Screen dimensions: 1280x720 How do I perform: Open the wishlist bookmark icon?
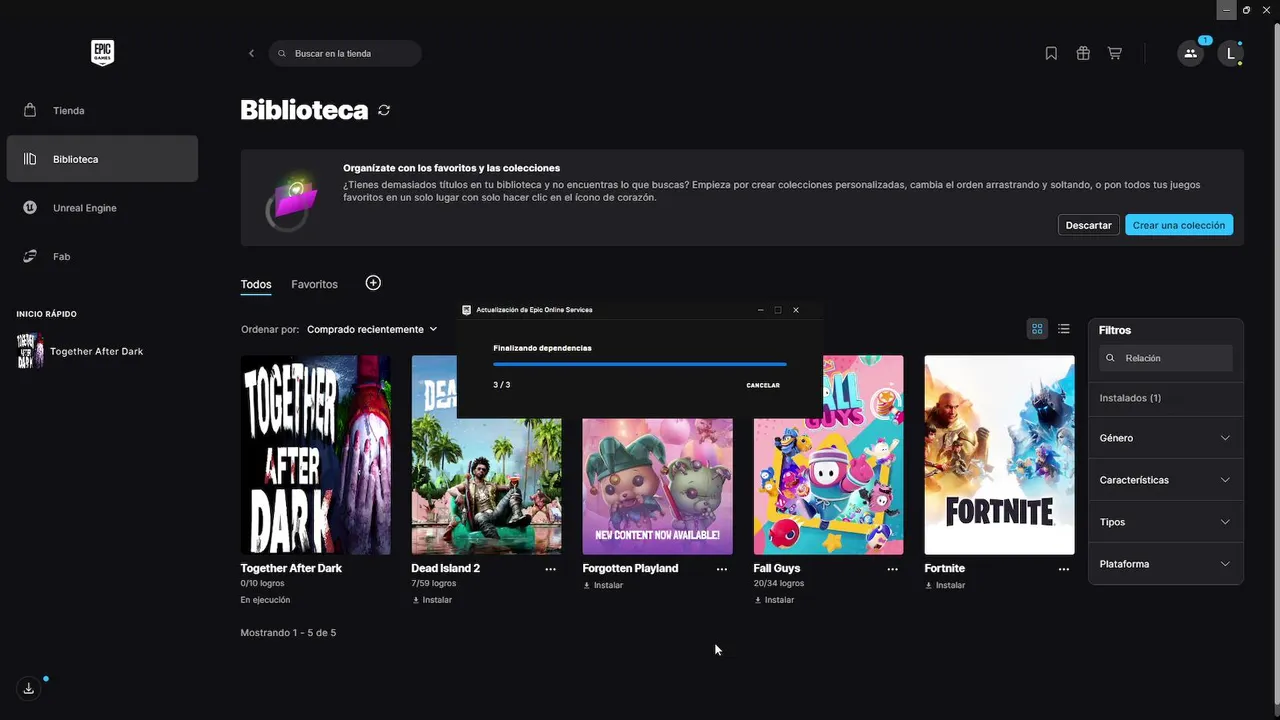pyautogui.click(x=1051, y=53)
